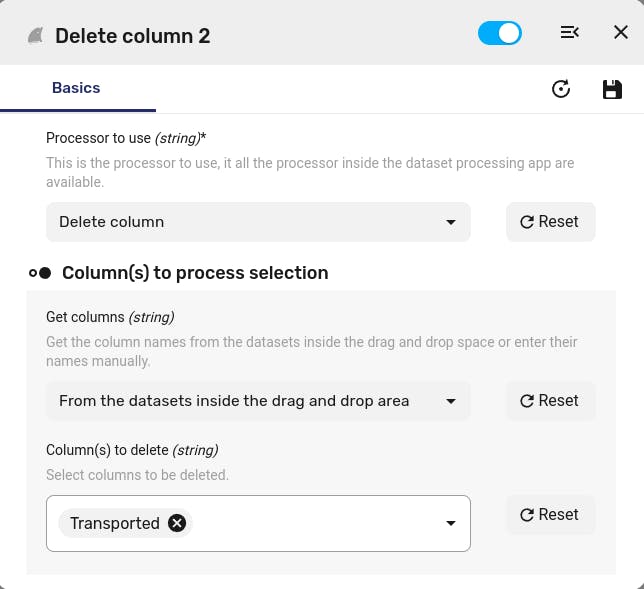The height and width of the screenshot is (589, 644).
Task: Click the Column(s) to process selection heading
Action: click(x=195, y=273)
